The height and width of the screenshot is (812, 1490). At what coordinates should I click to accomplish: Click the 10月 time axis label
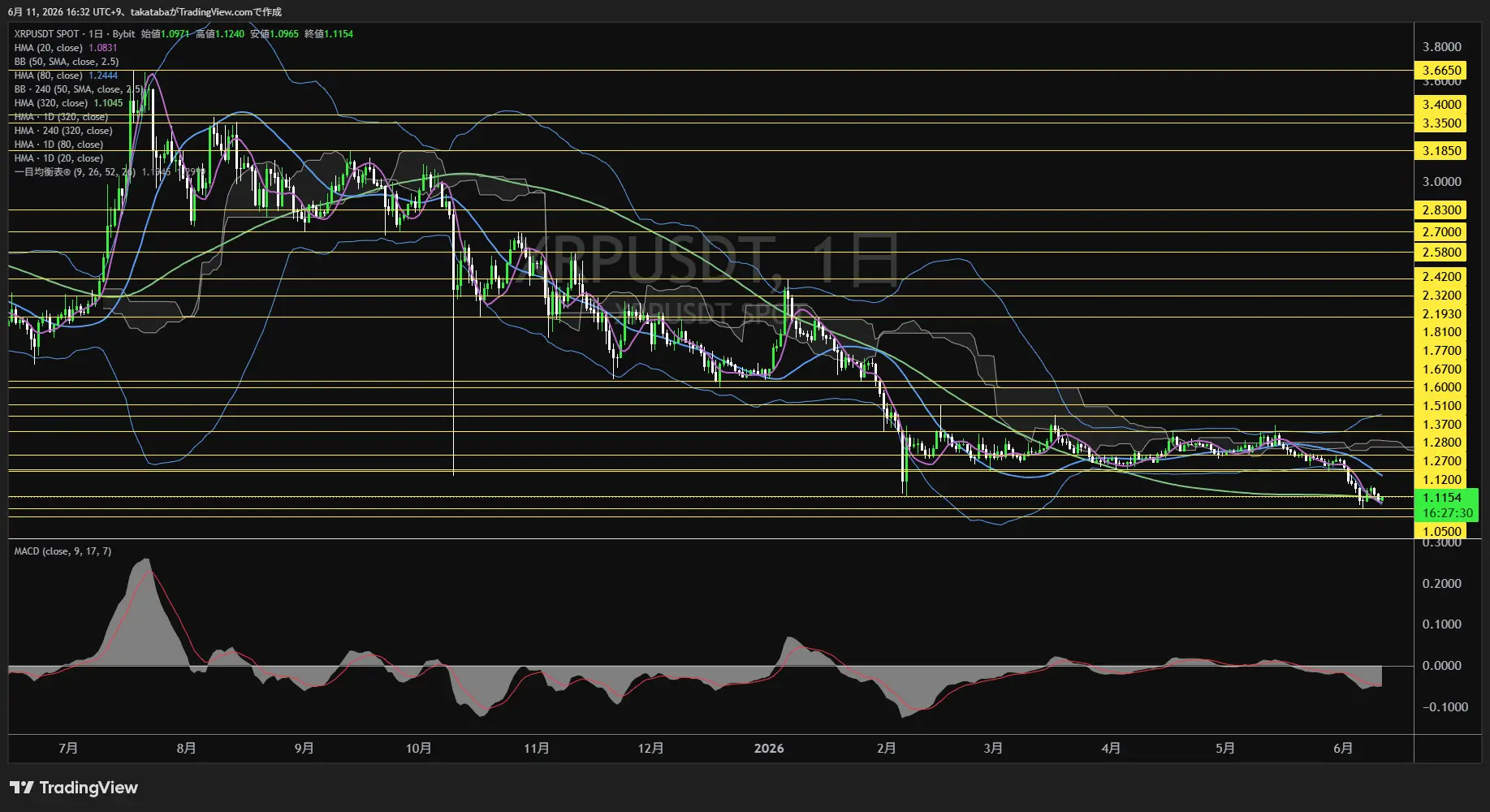(x=418, y=748)
